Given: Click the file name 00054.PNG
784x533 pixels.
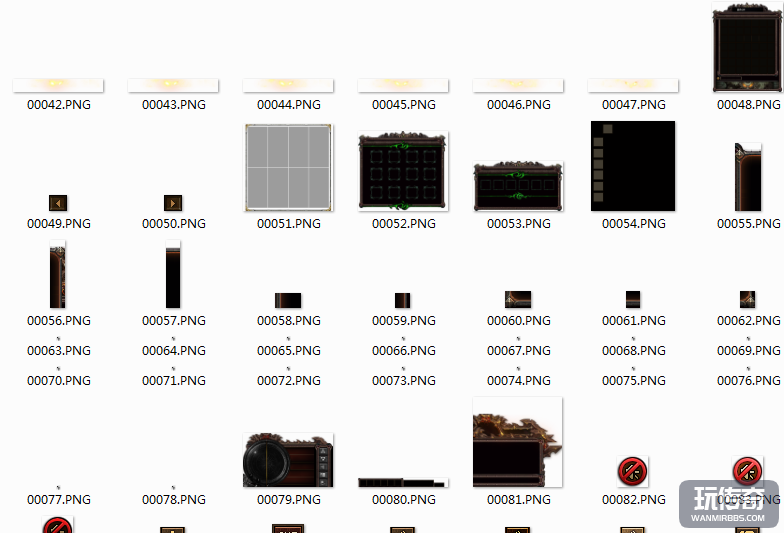Looking at the screenshot, I should point(634,224).
